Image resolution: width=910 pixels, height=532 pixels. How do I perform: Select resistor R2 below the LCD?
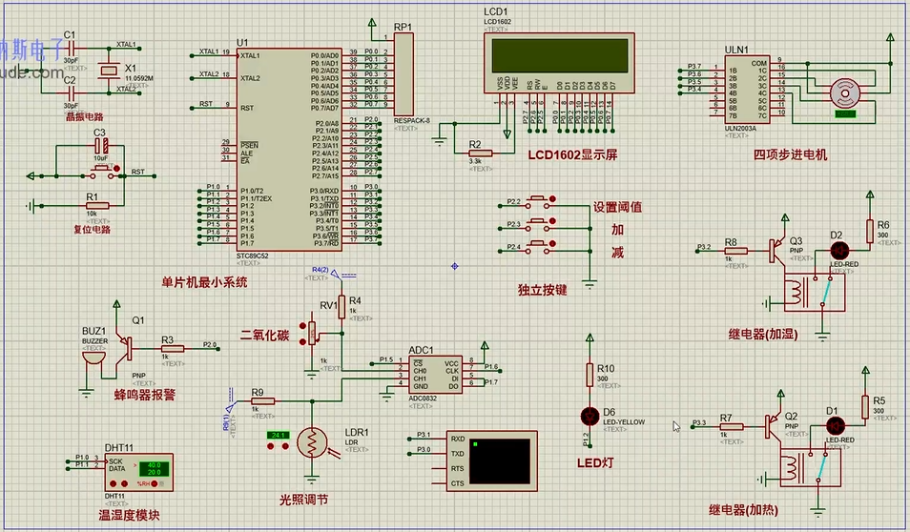[x=480, y=153]
